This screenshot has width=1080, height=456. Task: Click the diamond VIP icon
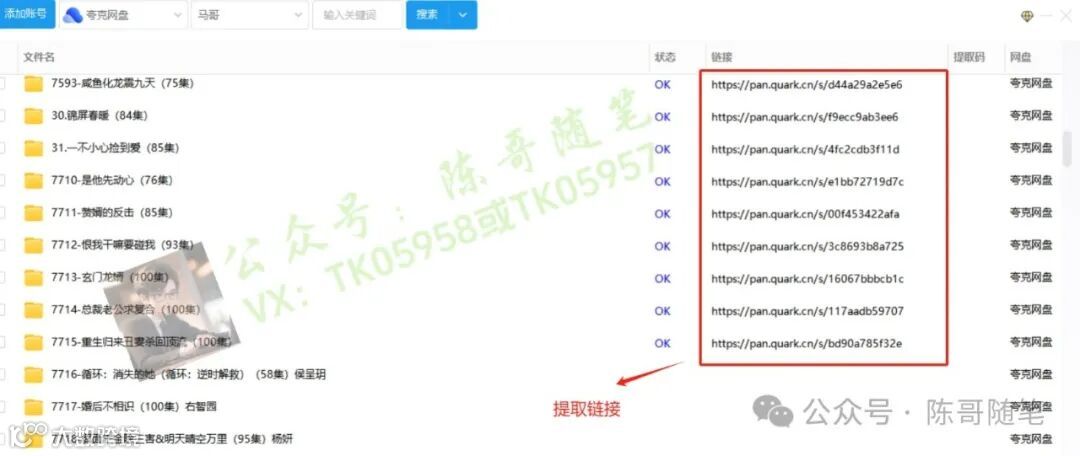point(1028,17)
